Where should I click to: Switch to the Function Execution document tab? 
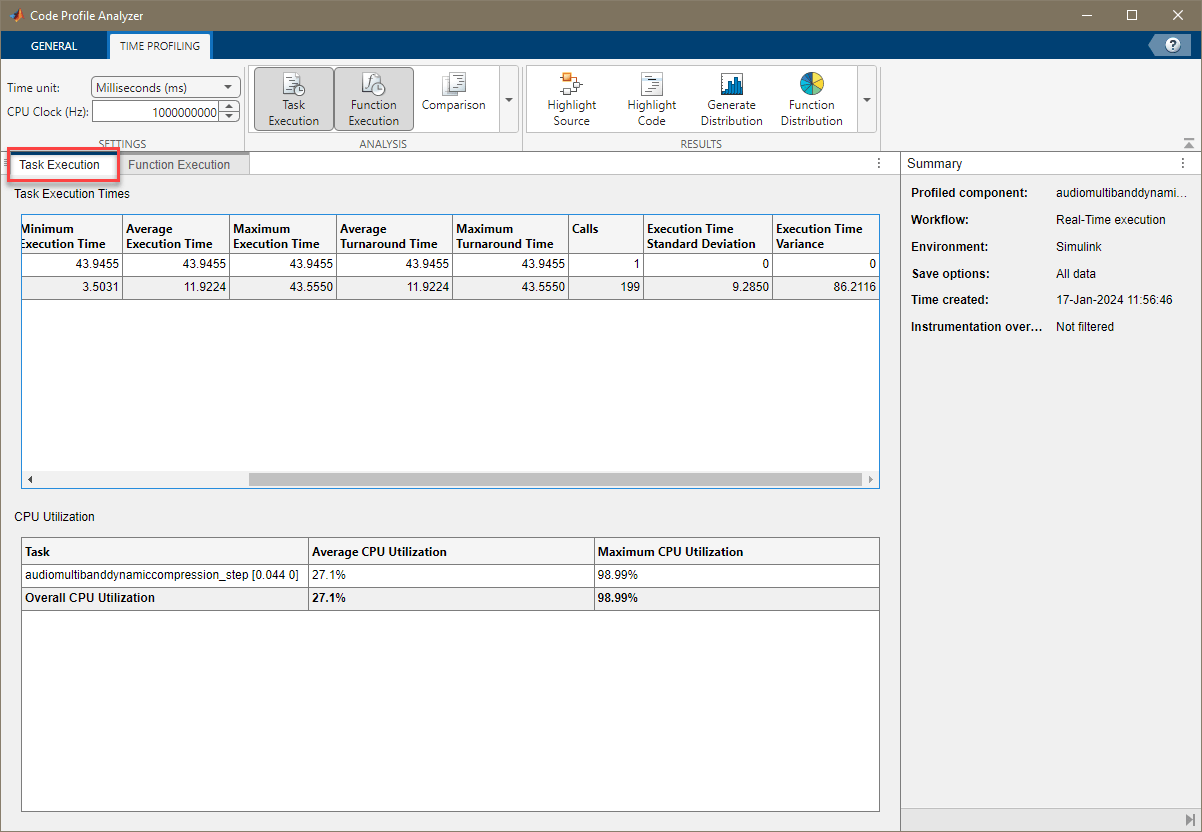(x=179, y=165)
